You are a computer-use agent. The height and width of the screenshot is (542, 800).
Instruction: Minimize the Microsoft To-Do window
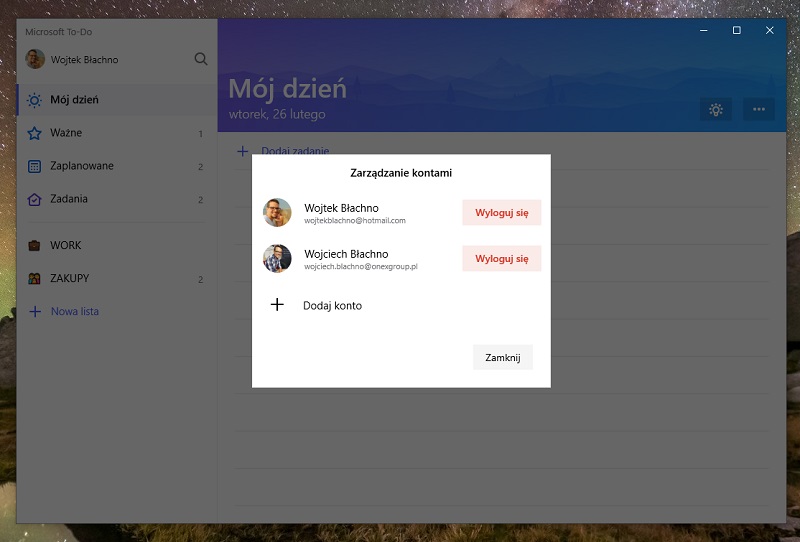pos(704,31)
